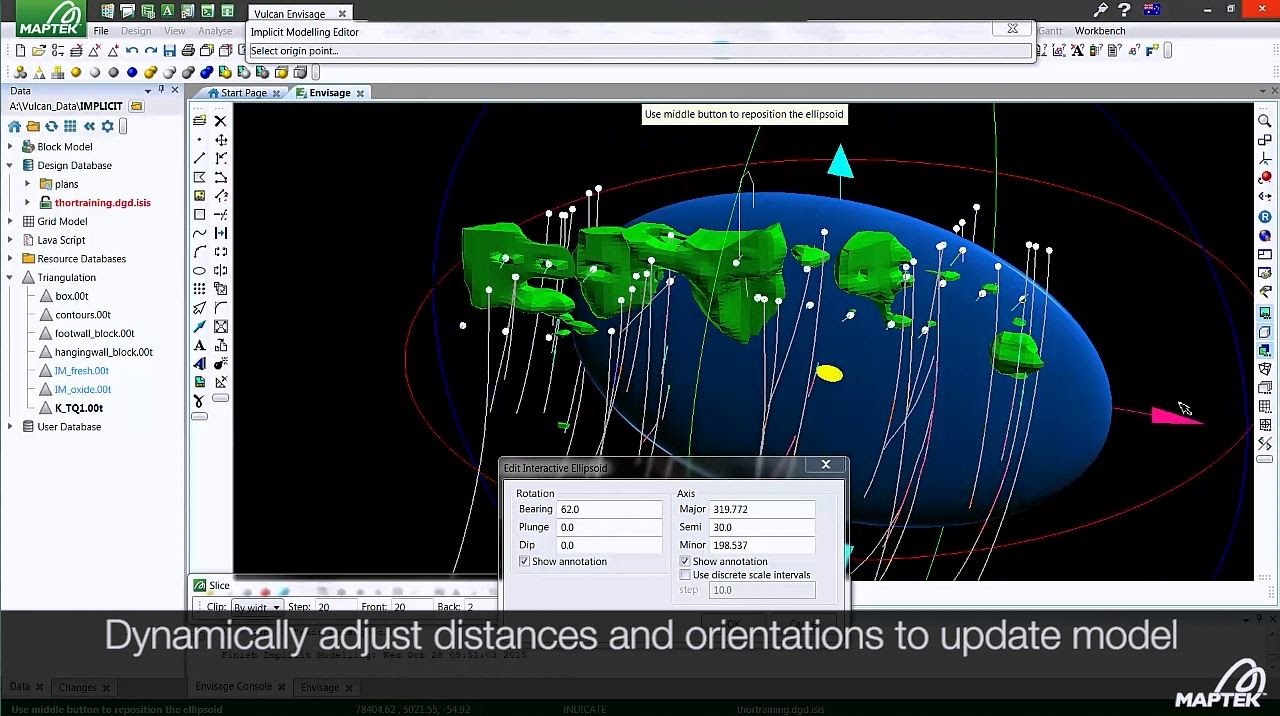1280x716 pixels.
Task: Enable Use discrete scale intervals checkbox
Action: click(x=685, y=575)
